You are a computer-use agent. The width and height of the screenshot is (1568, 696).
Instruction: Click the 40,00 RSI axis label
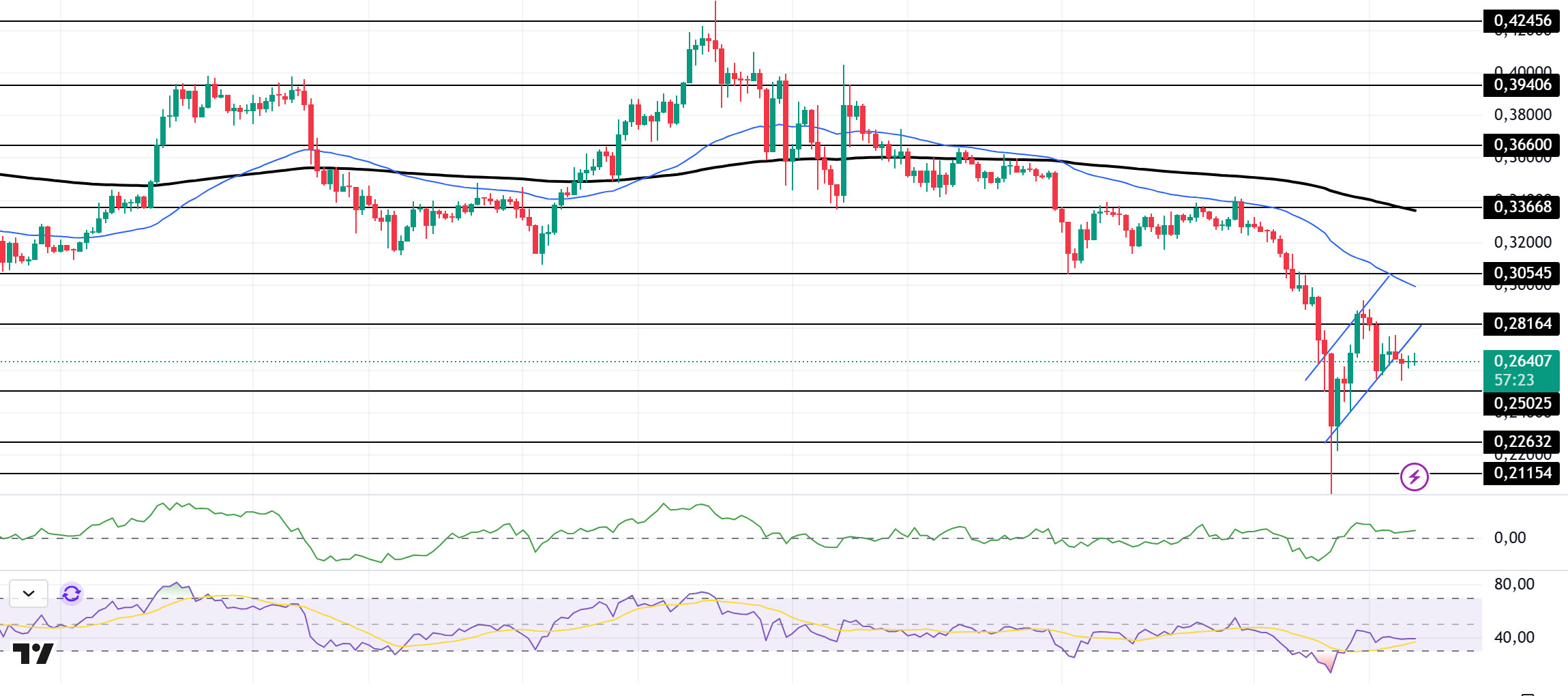click(1514, 637)
